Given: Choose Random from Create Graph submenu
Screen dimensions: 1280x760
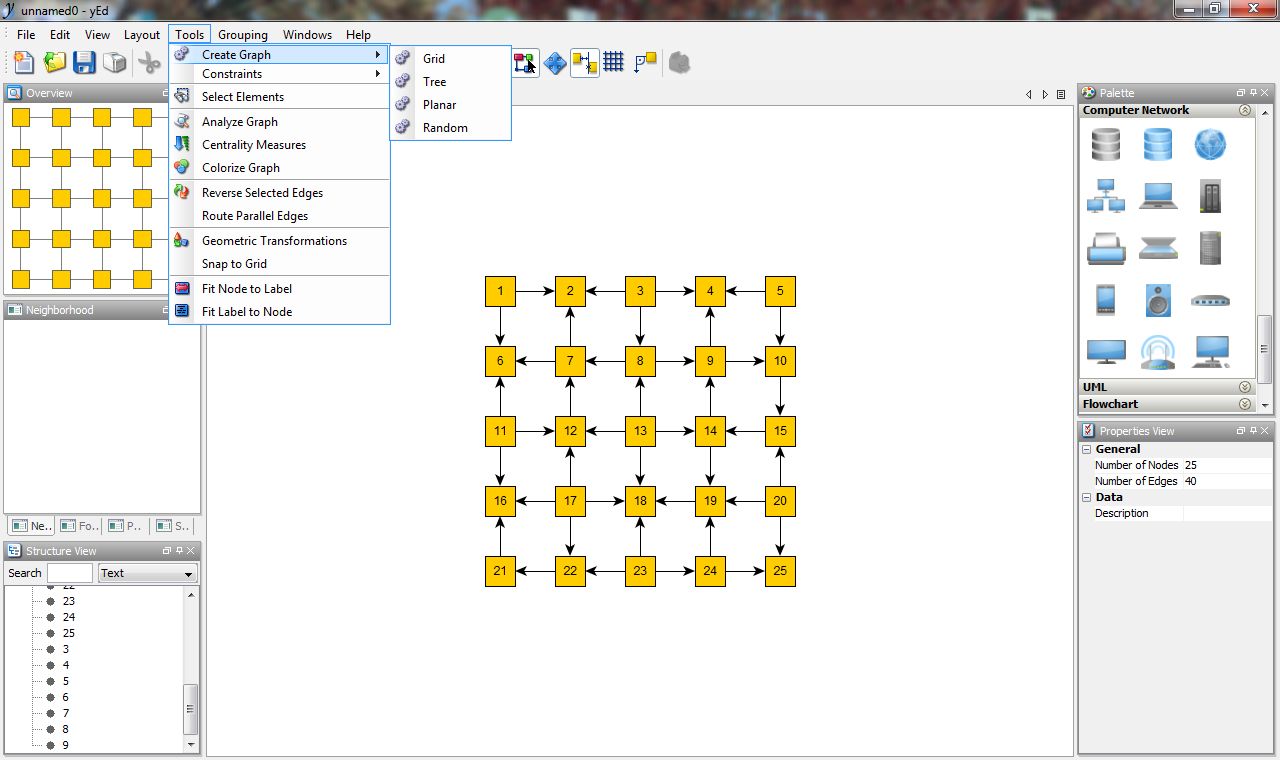Looking at the screenshot, I should click(x=451, y=128).
